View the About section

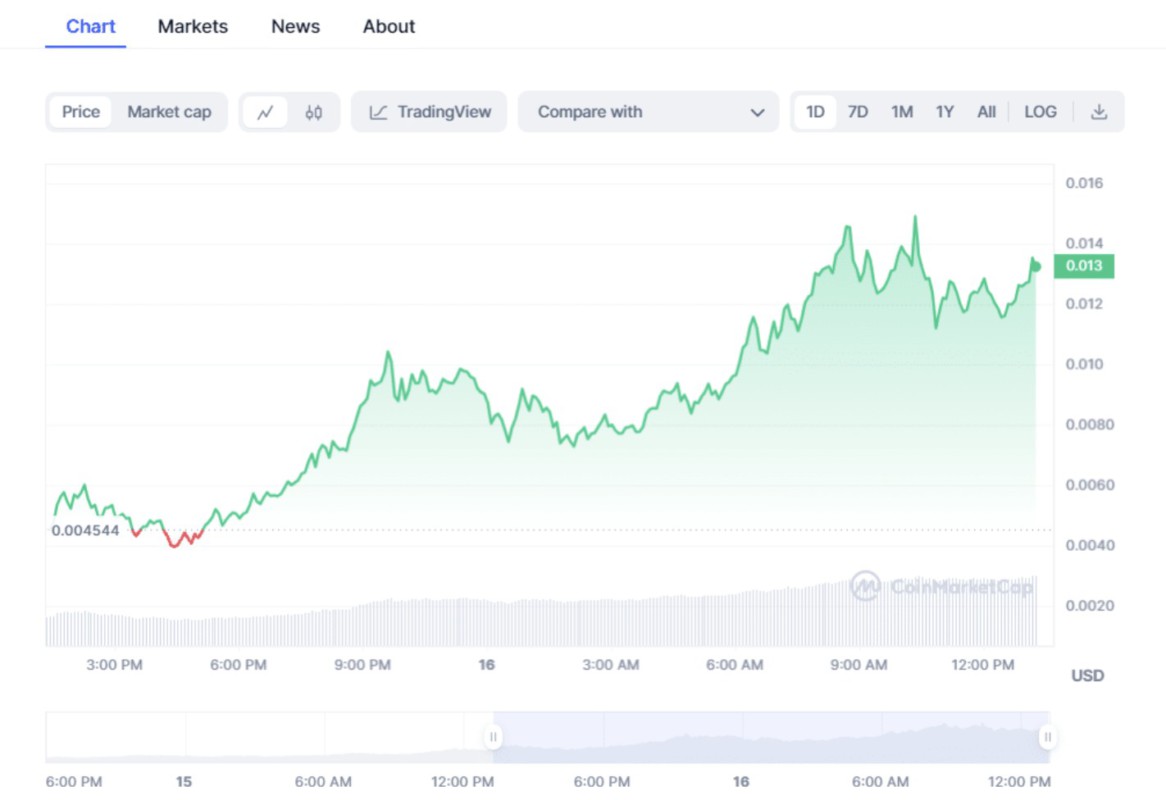(388, 26)
